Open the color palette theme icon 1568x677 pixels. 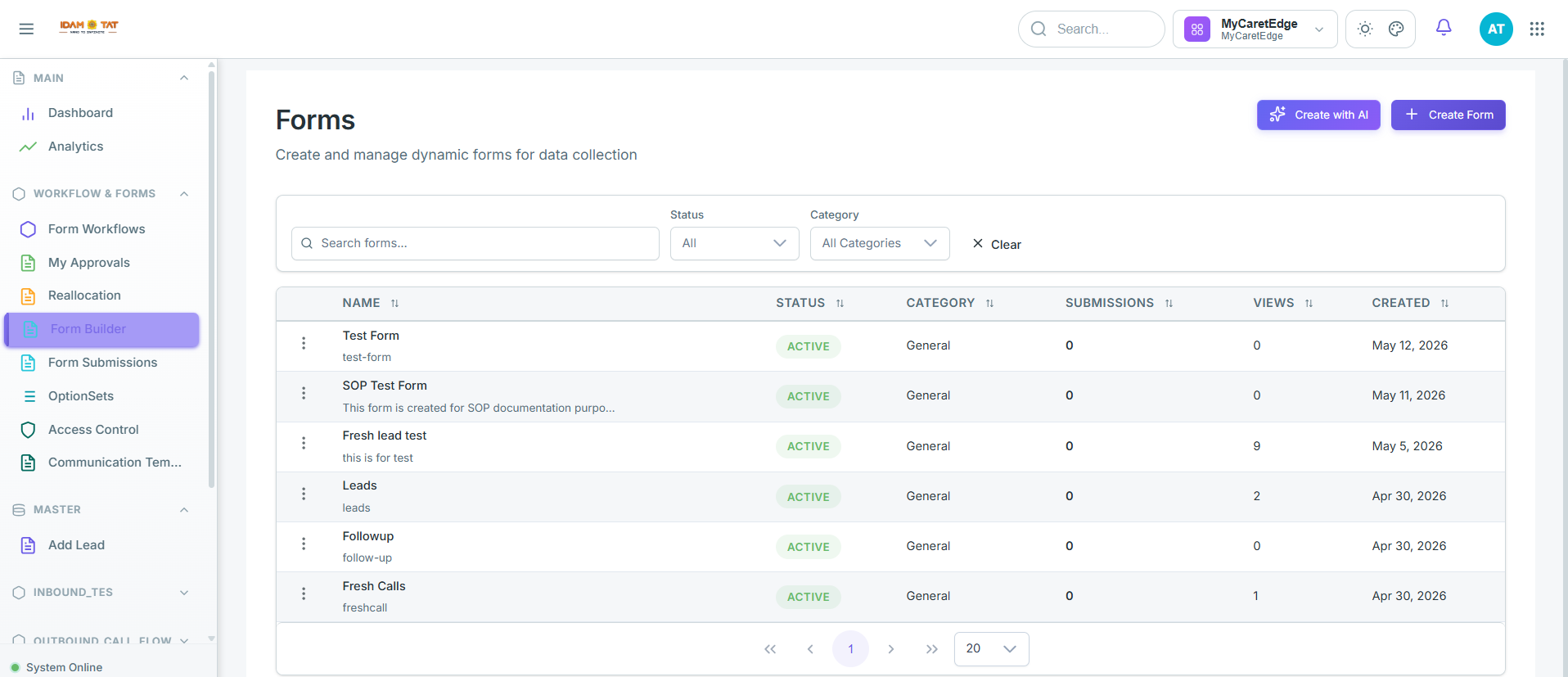(x=1396, y=29)
